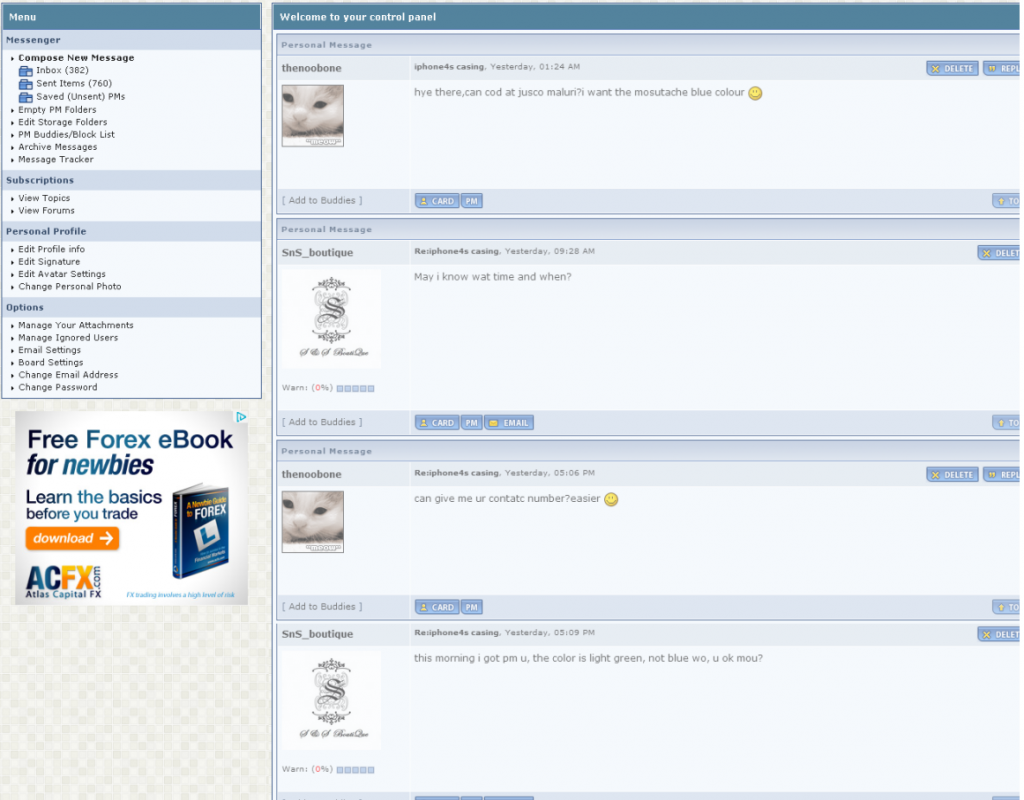Click thenoobone cat avatar in first message
Viewport: 1024px width, 800px height.
[313, 114]
